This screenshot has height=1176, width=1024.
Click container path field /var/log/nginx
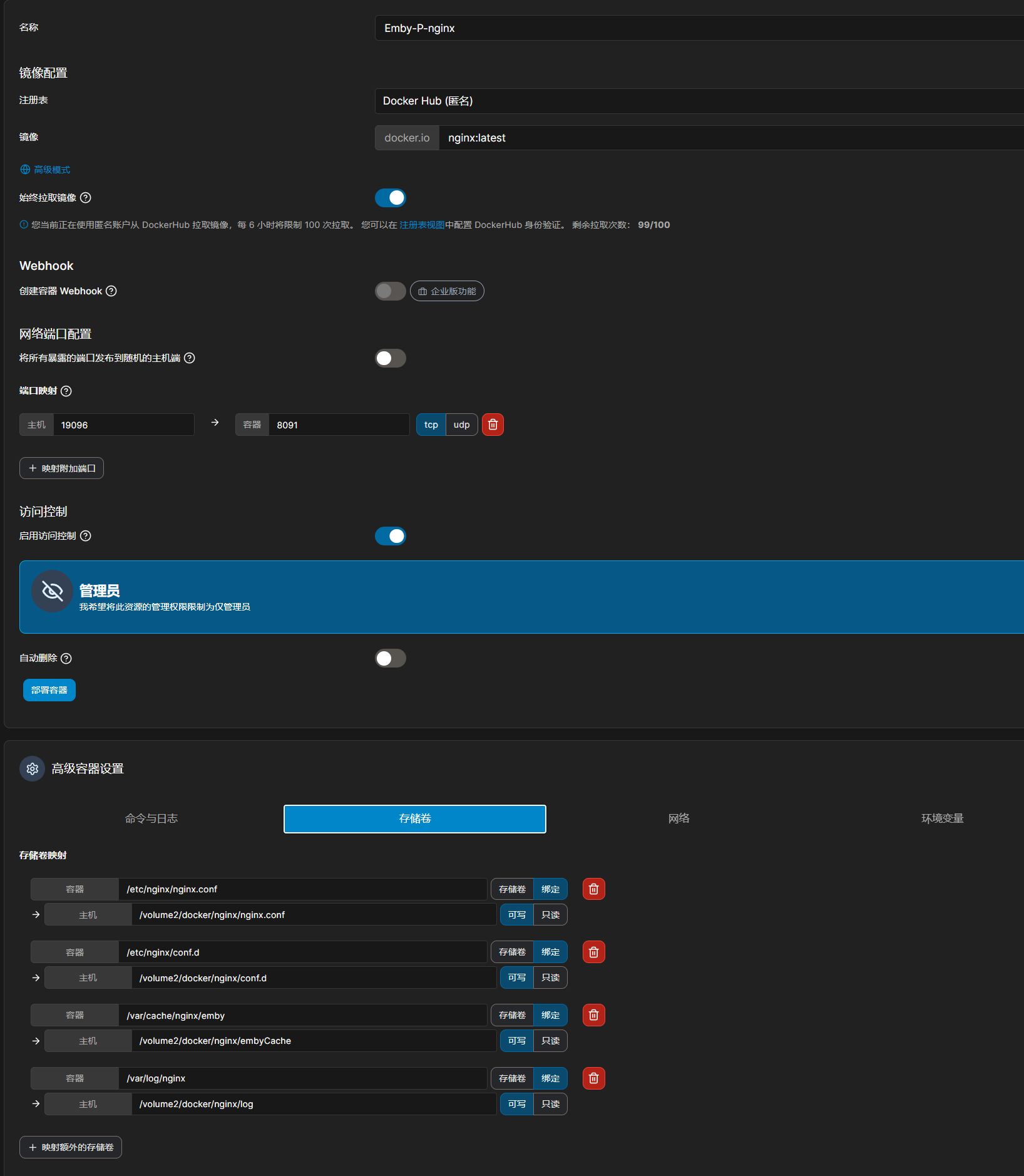(x=302, y=1078)
